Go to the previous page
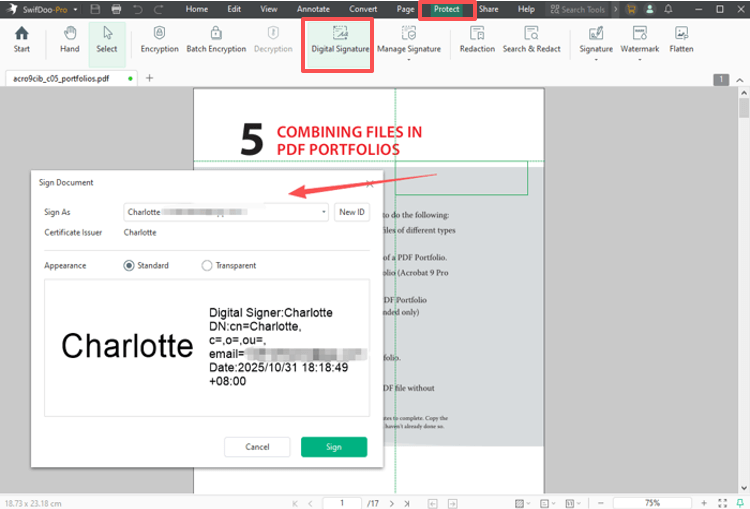 310,503
